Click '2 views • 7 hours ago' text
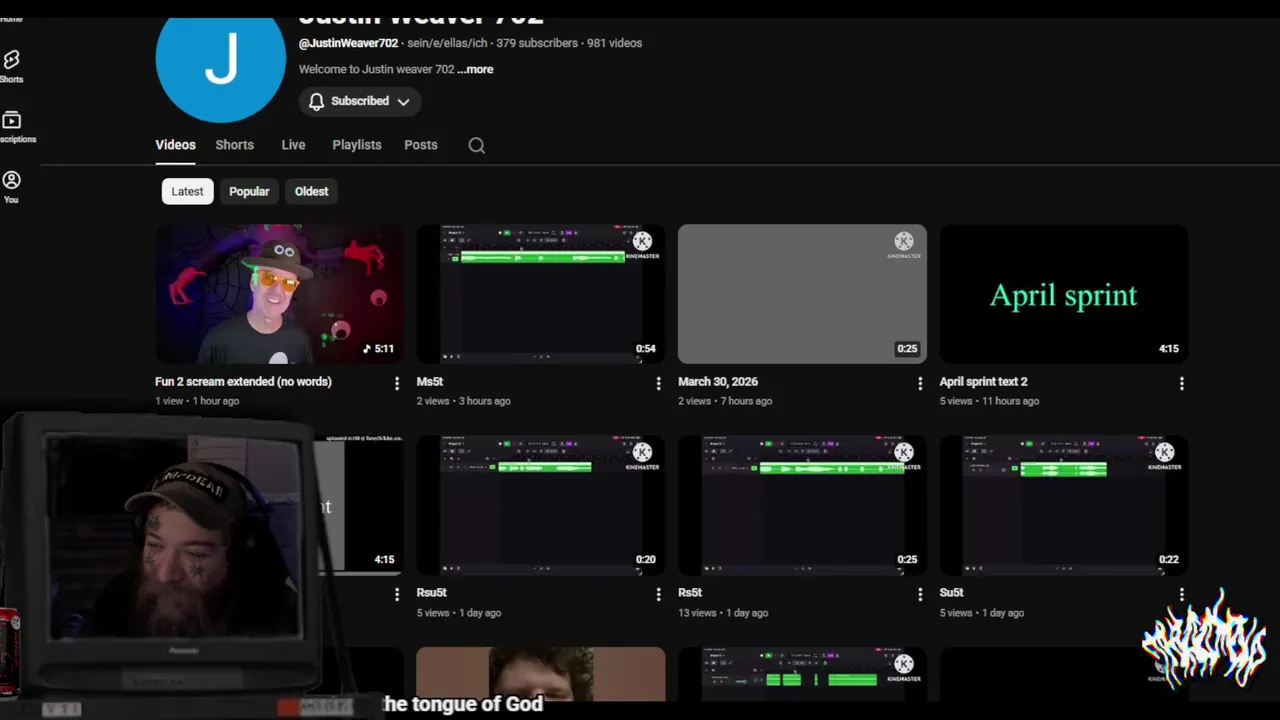The width and height of the screenshot is (1280, 720). (725, 401)
